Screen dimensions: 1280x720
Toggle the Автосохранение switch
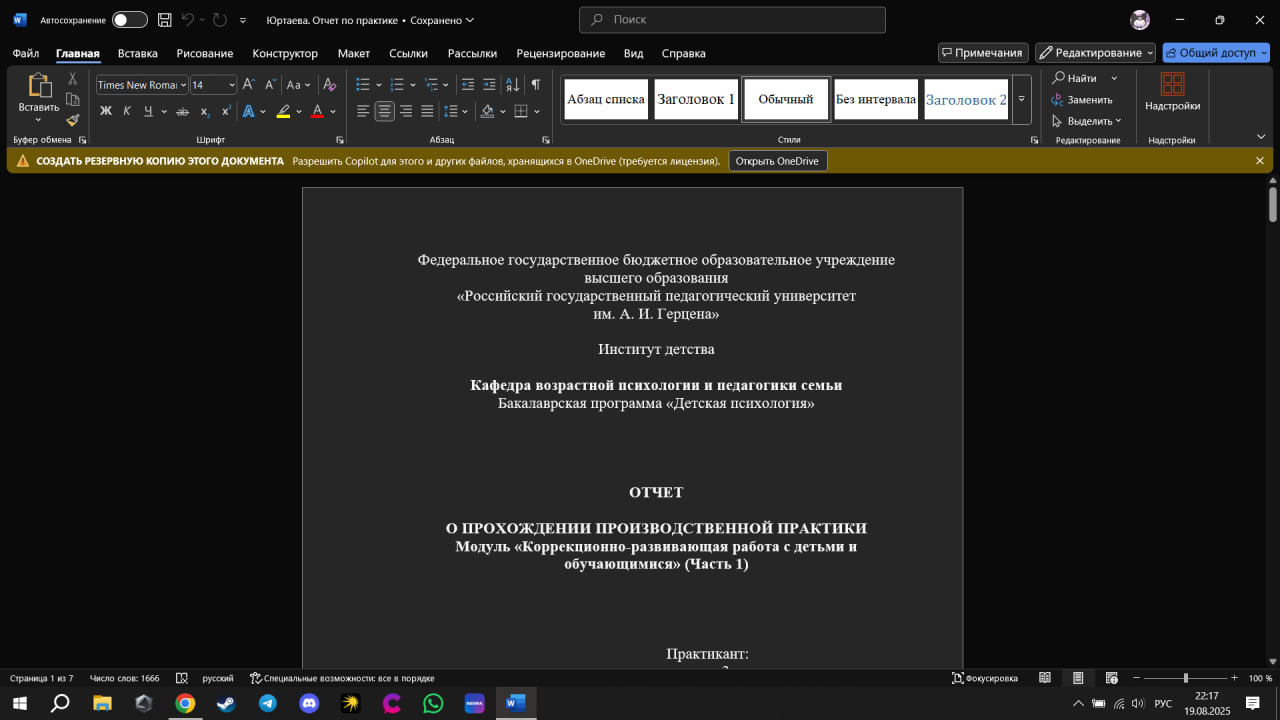(x=129, y=20)
